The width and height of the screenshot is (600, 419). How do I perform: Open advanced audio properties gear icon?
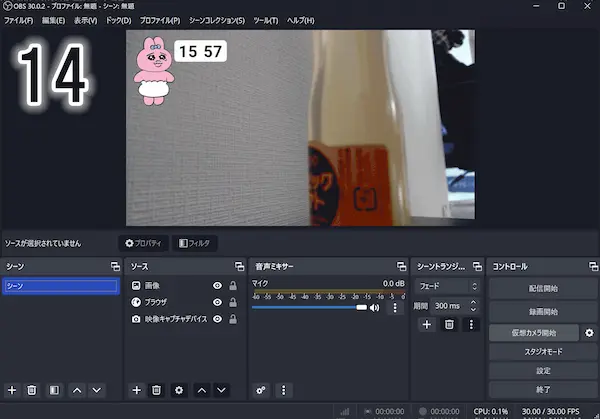[x=261, y=389]
